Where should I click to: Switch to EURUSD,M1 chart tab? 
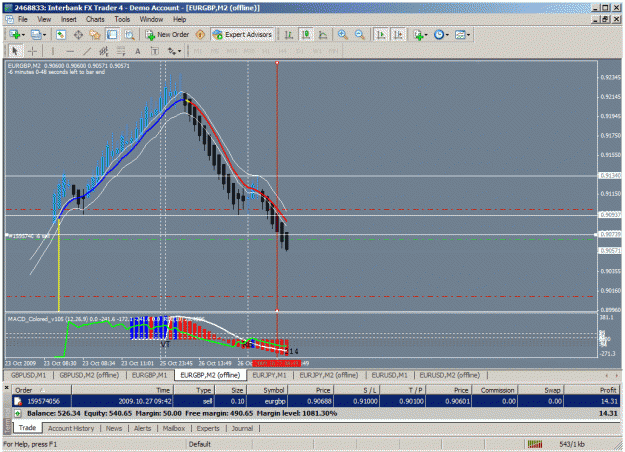(389, 375)
